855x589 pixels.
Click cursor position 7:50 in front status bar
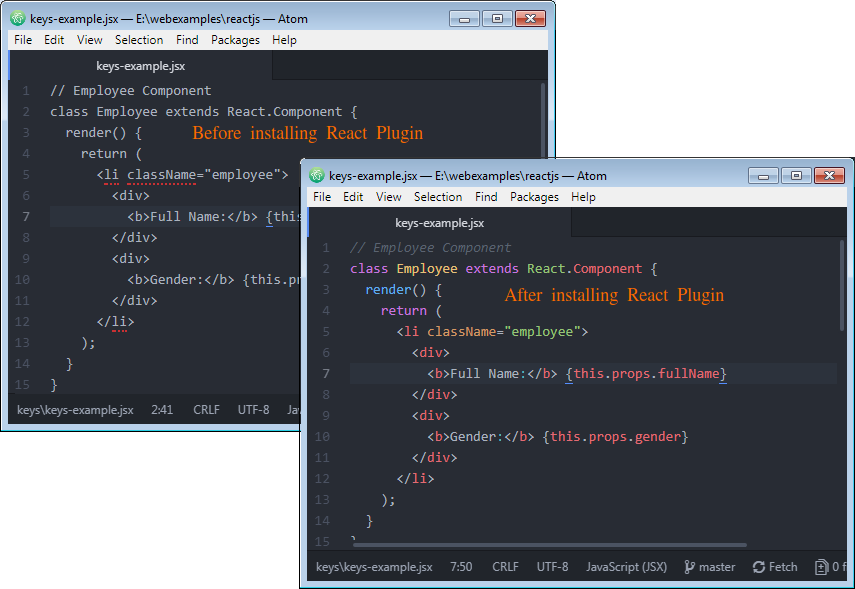[461, 567]
